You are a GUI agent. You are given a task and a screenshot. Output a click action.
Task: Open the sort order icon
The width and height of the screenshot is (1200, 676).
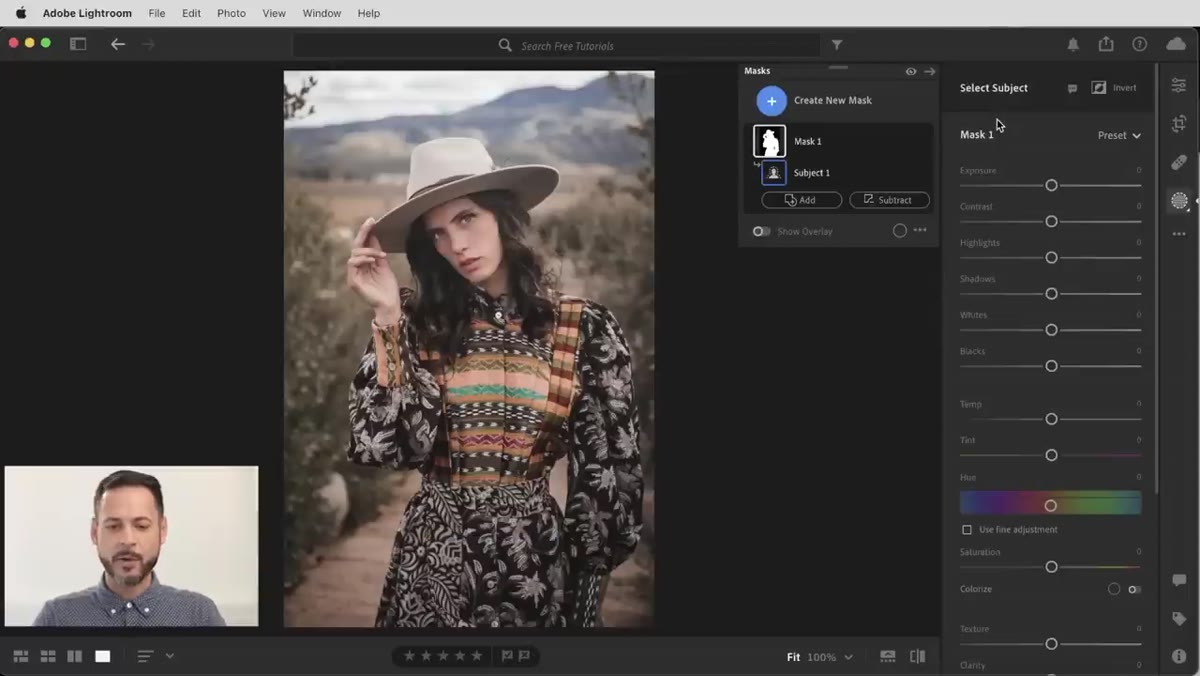(x=146, y=656)
